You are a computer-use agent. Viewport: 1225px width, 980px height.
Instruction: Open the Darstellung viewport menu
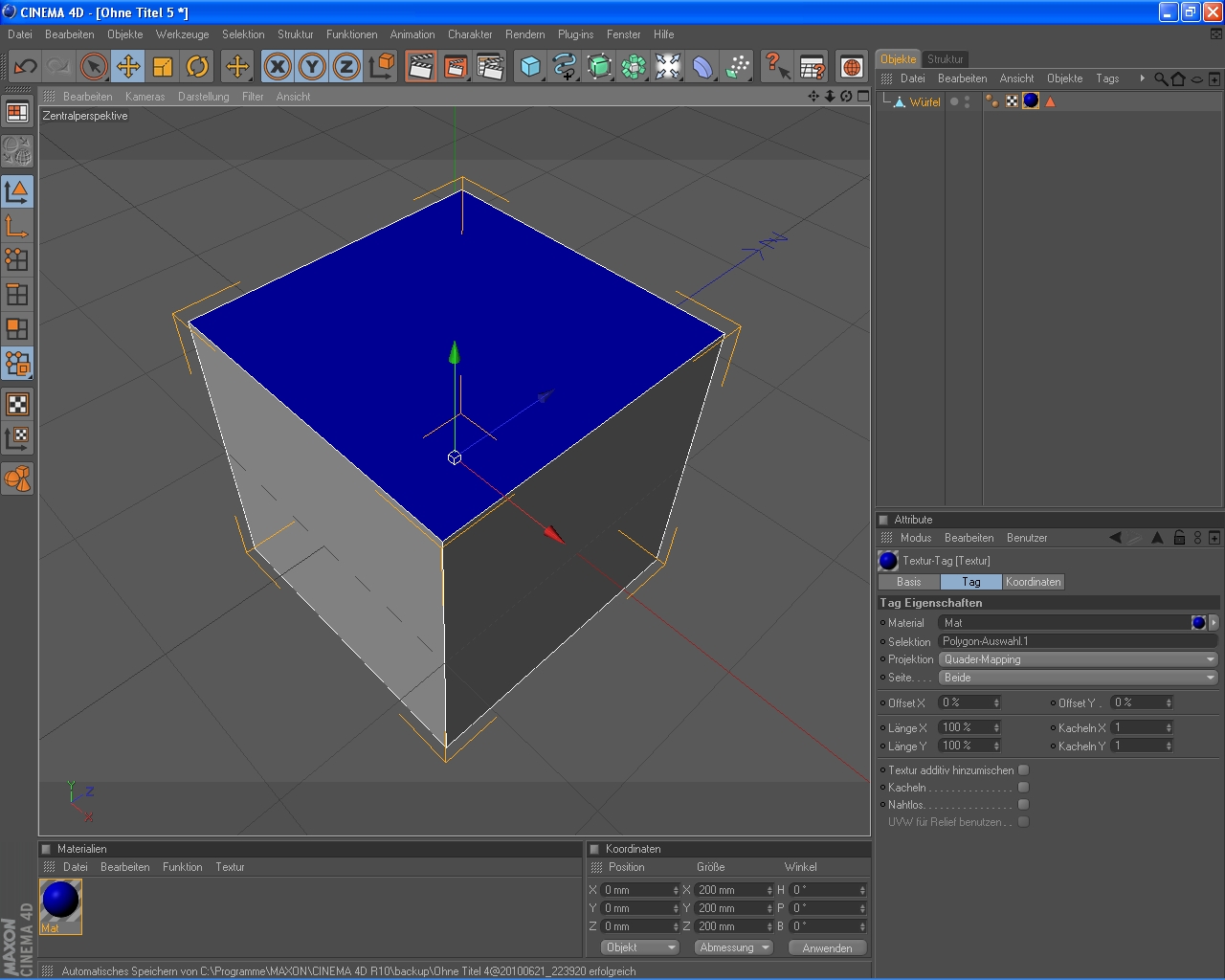coord(204,97)
